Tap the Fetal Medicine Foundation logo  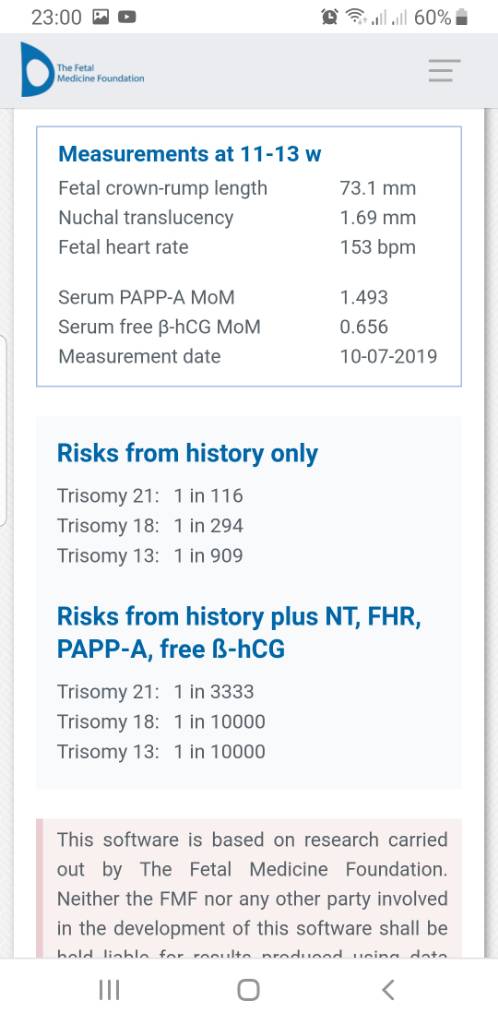(x=82, y=70)
